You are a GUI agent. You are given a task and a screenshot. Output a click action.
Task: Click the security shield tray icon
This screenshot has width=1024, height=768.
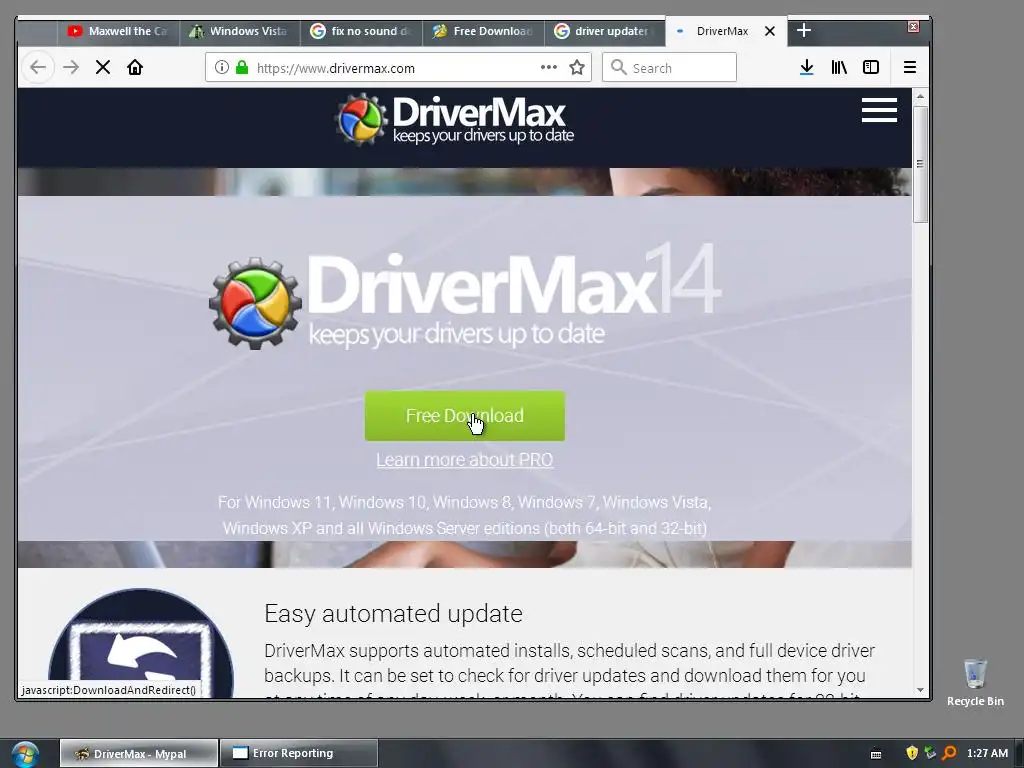pos(912,753)
